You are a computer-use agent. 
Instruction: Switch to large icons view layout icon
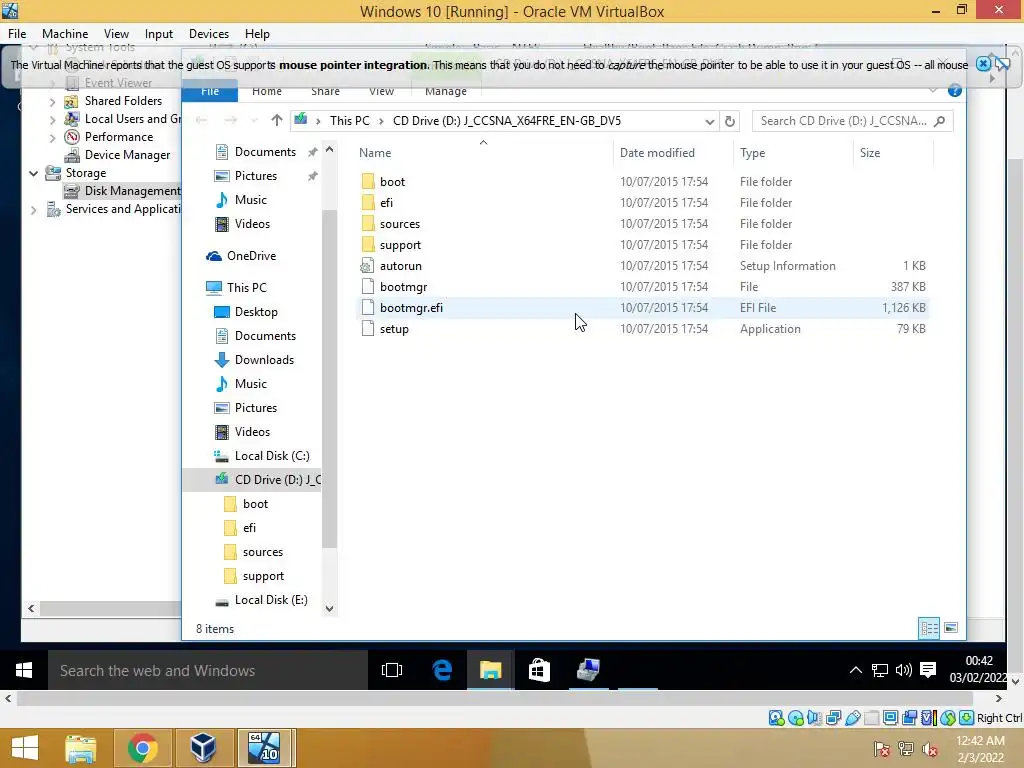951,628
